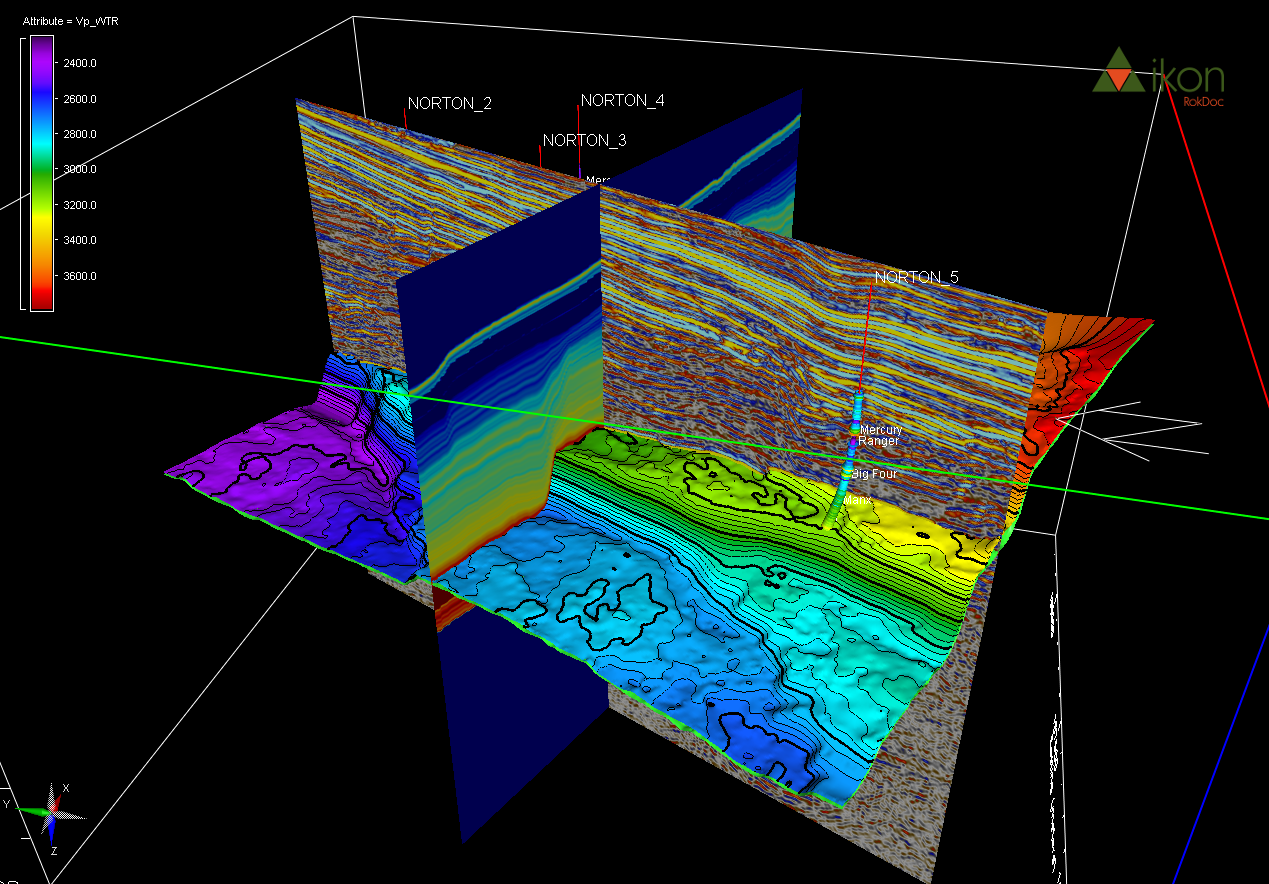This screenshot has width=1269, height=884.
Task: Select the NORTON_4 well label
Action: pos(622,101)
